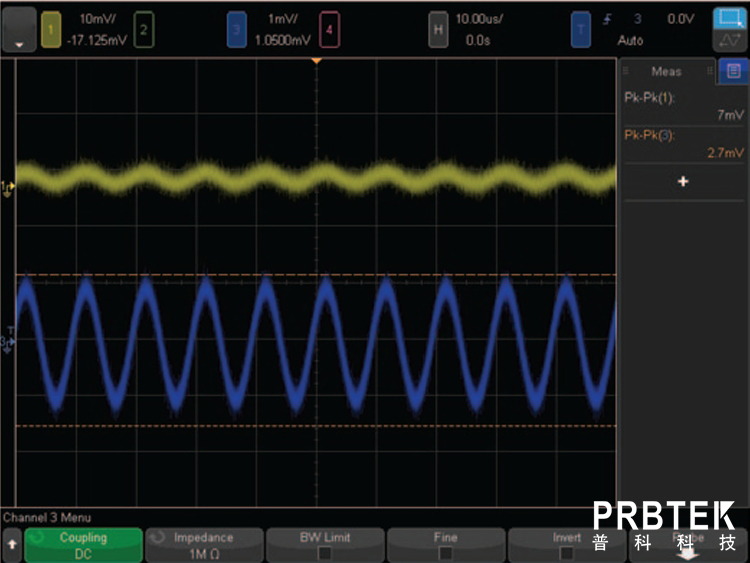Click the Meas sidebar tab header
The width and height of the screenshot is (750, 563).
point(666,71)
